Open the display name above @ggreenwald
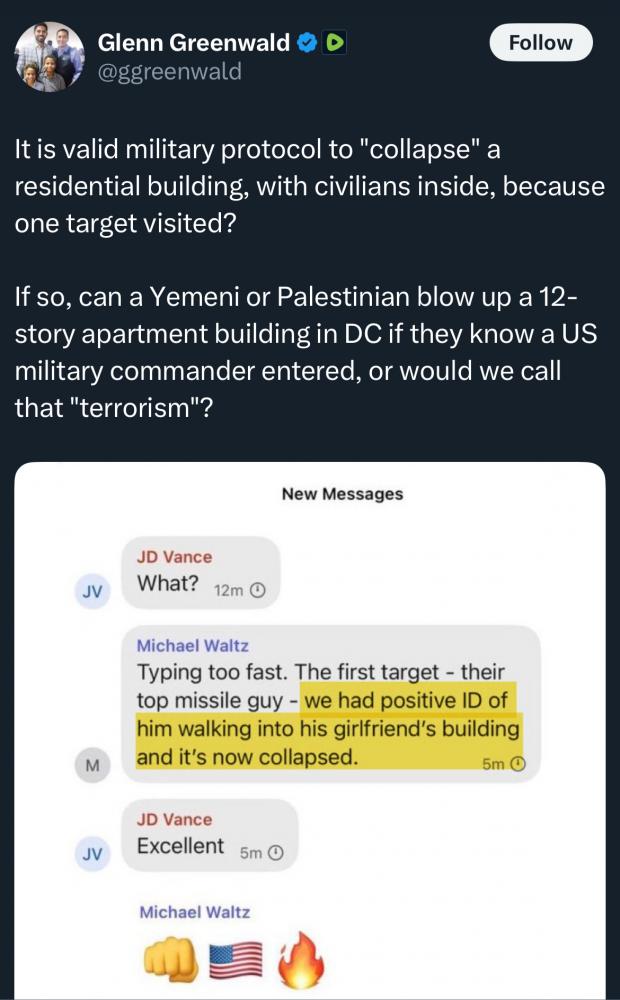This screenshot has width=620, height=1000. (193, 43)
